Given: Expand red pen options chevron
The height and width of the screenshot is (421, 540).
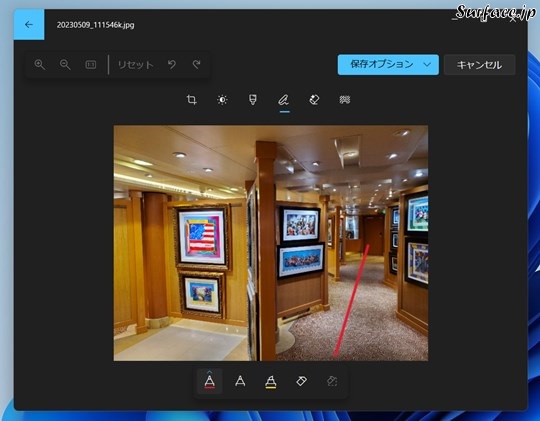Looking at the screenshot, I should pos(209,372).
